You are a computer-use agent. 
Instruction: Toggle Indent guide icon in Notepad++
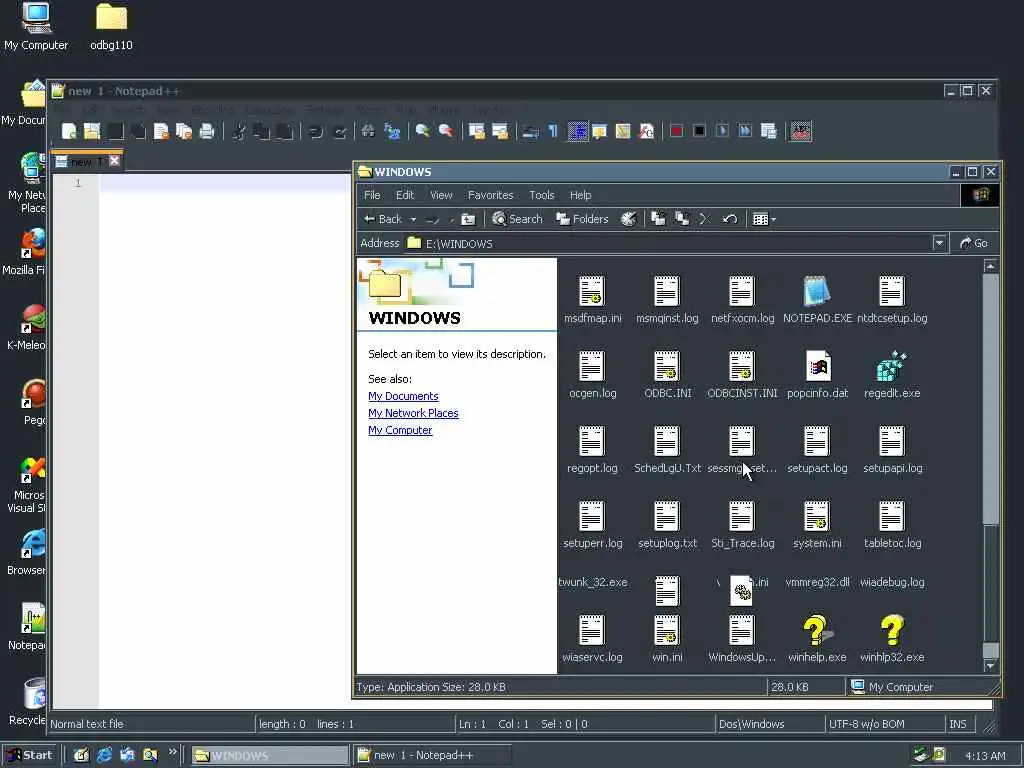[x=577, y=131]
